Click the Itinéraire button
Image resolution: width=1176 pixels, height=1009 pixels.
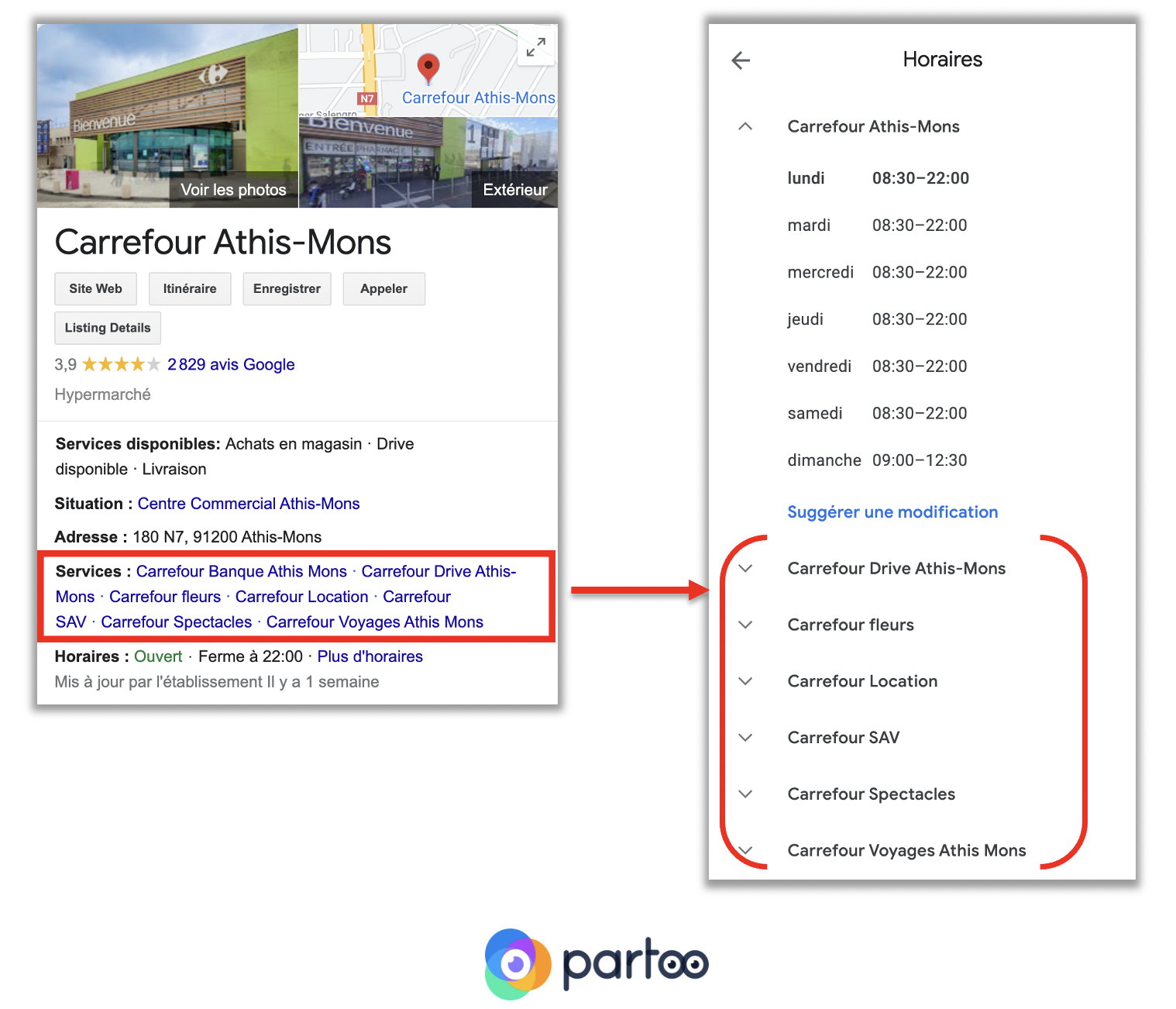click(190, 288)
